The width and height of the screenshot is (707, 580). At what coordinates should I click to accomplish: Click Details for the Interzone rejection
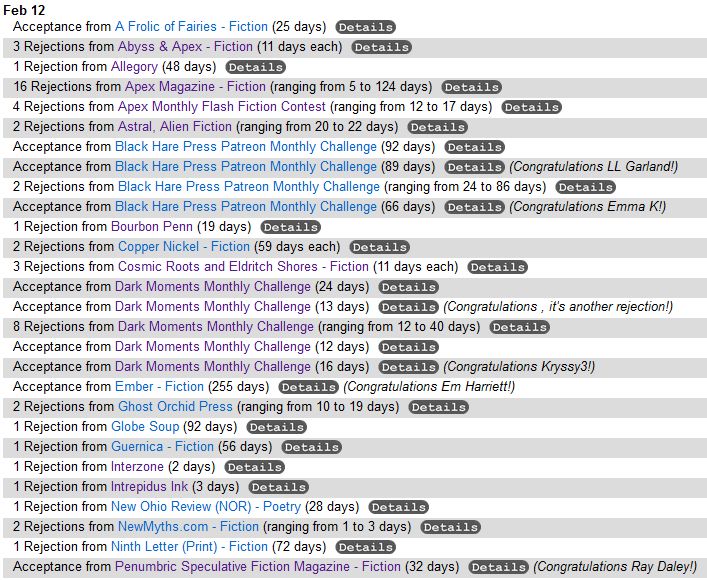click(254, 467)
